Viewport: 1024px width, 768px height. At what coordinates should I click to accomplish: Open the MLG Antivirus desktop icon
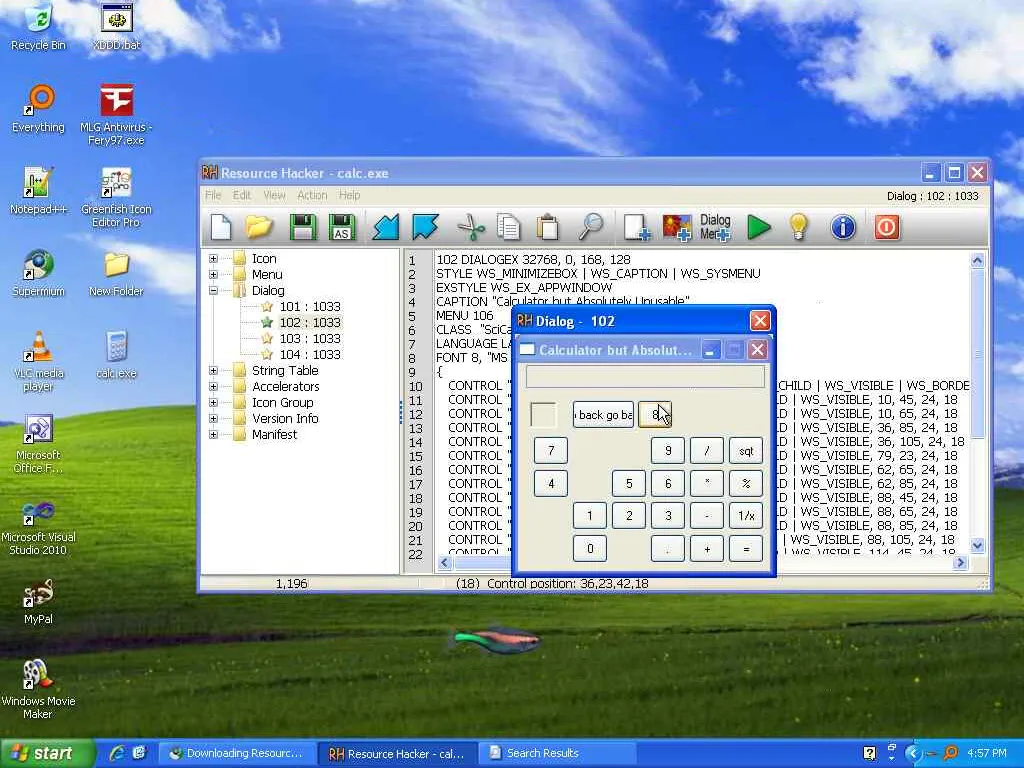116,114
